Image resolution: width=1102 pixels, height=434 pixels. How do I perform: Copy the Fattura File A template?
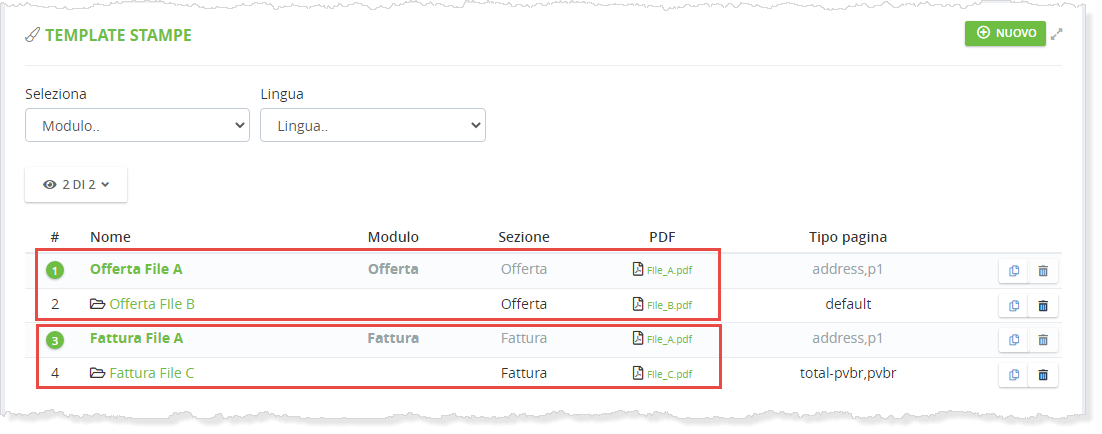pyautogui.click(x=1014, y=340)
